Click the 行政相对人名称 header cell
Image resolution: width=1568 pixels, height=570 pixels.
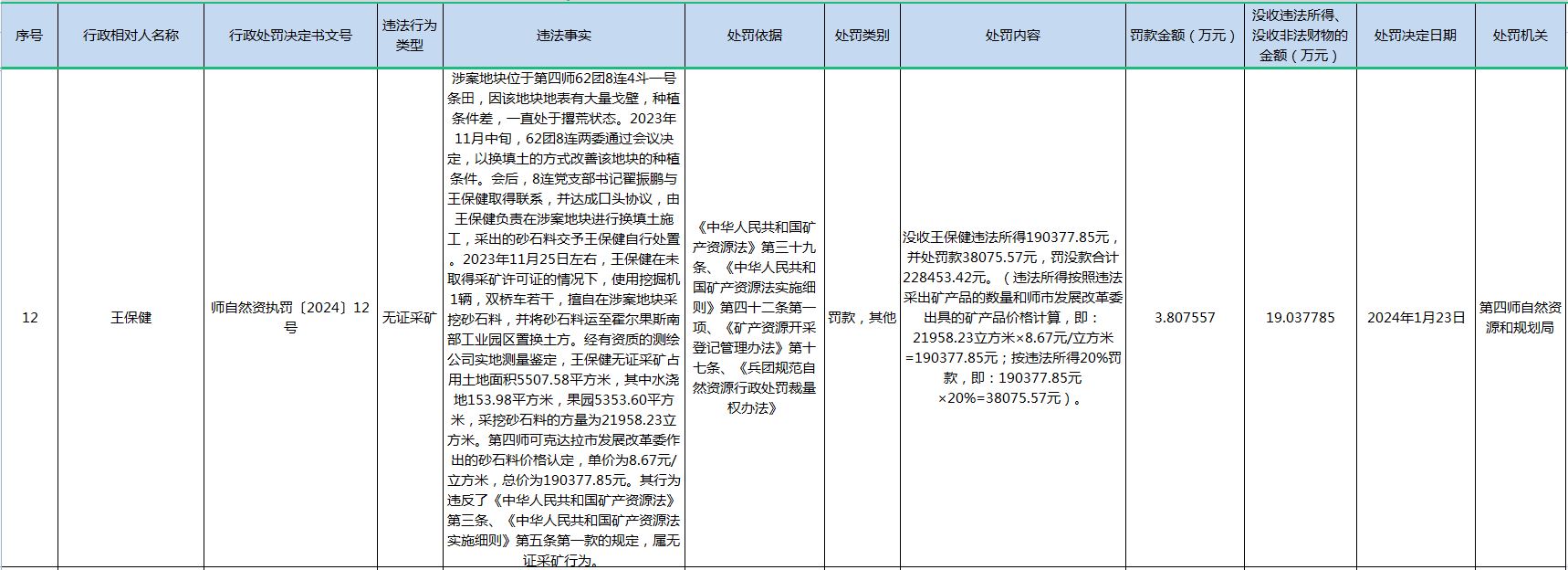click(x=131, y=36)
